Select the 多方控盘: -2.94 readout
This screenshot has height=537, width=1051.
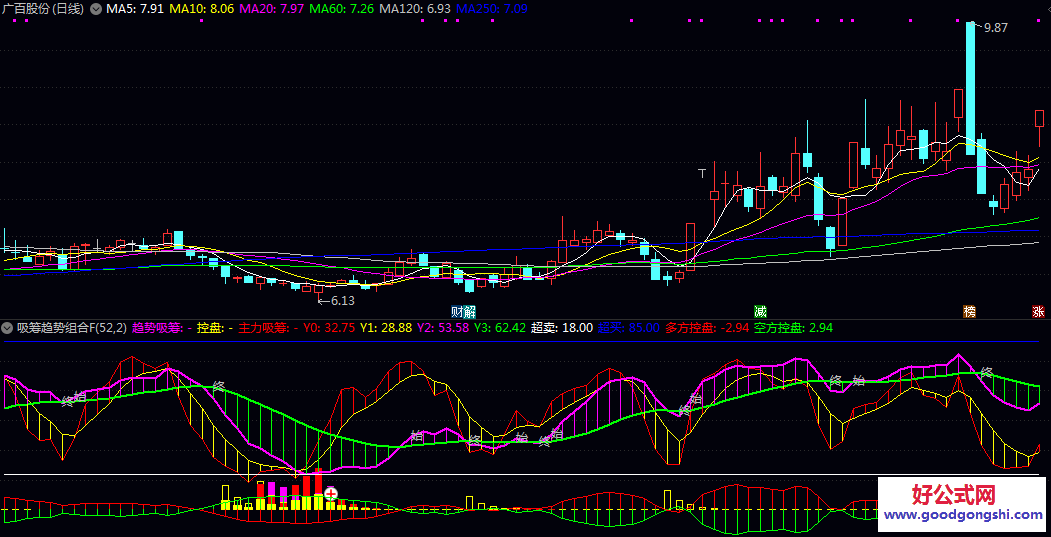click(707, 328)
